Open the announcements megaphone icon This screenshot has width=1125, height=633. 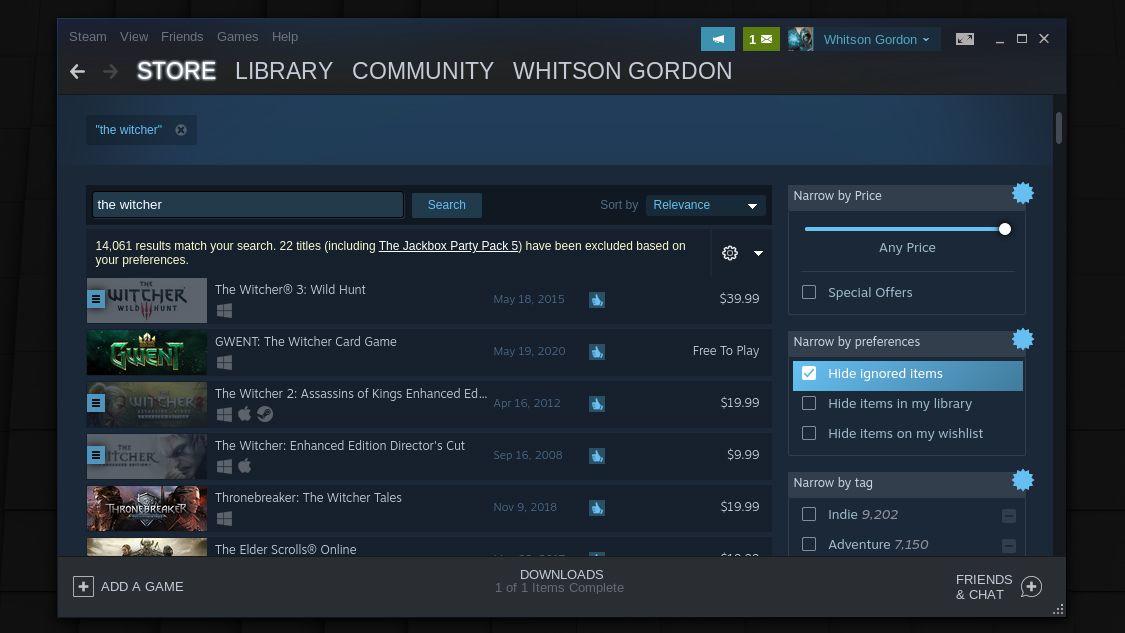pos(717,39)
